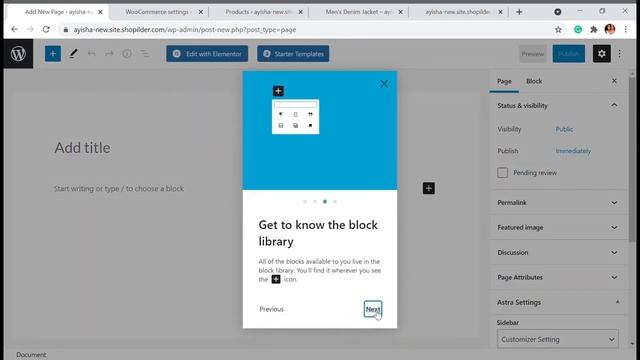
Task: Expand the Featured image section
Action: click(614, 227)
